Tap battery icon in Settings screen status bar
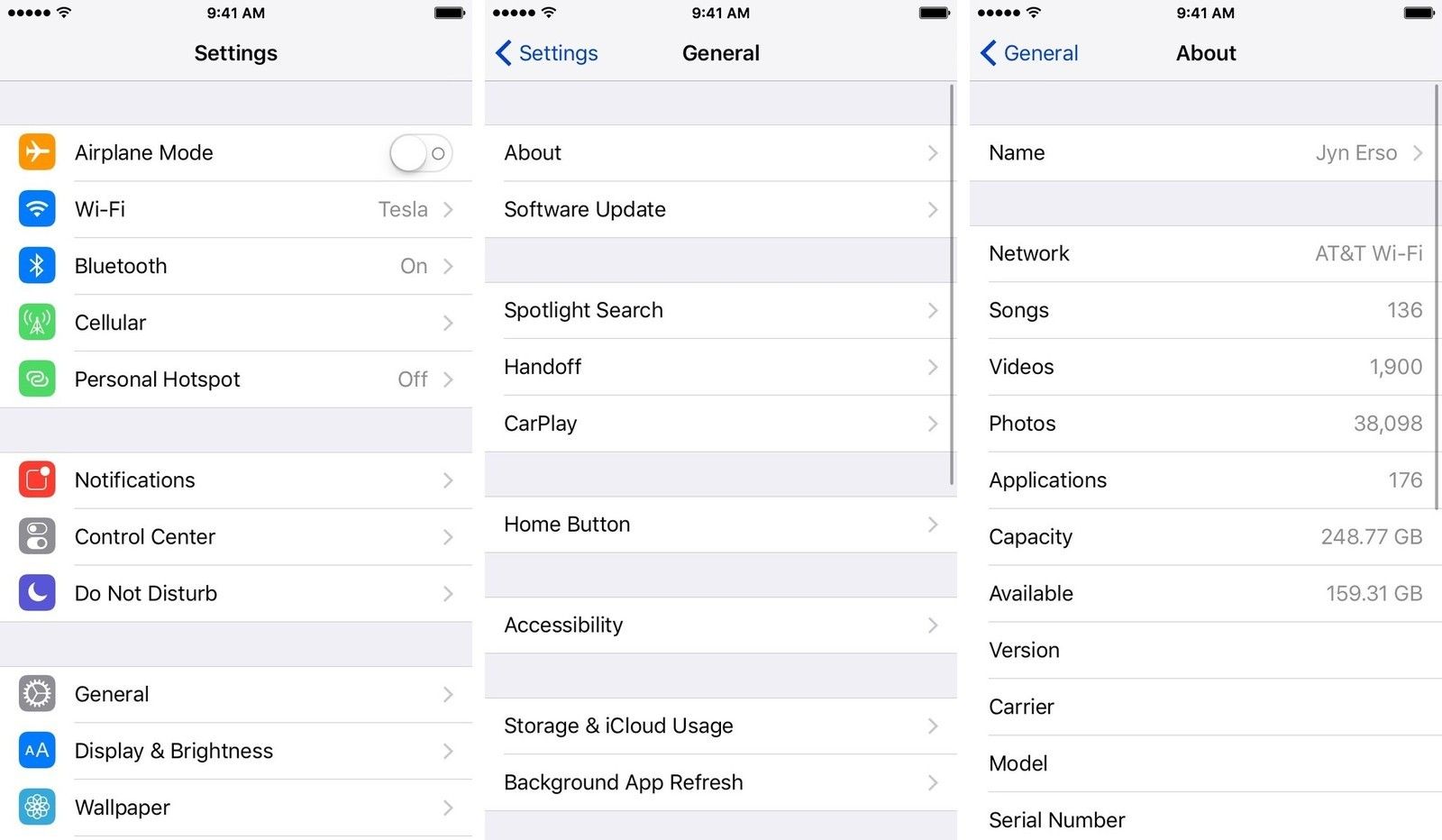 [450, 13]
